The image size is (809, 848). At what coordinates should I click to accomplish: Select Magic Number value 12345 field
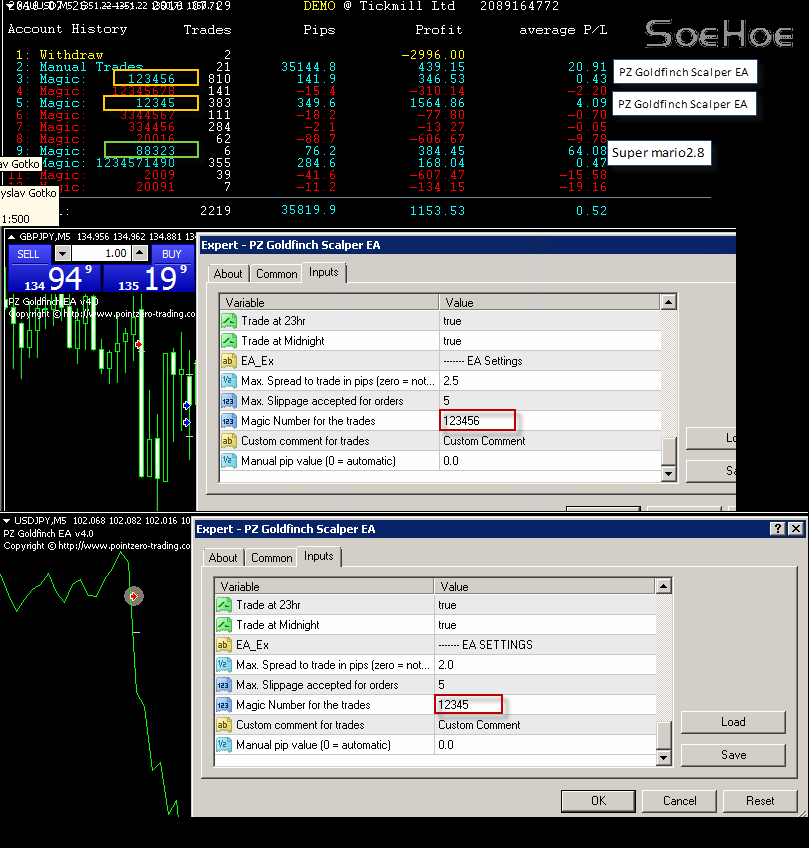[468, 705]
